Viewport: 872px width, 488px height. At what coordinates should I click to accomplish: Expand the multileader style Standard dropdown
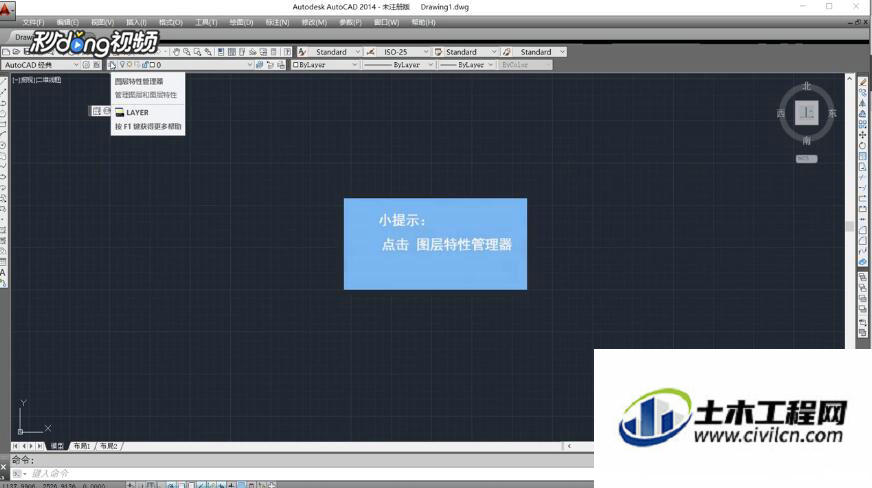point(562,52)
